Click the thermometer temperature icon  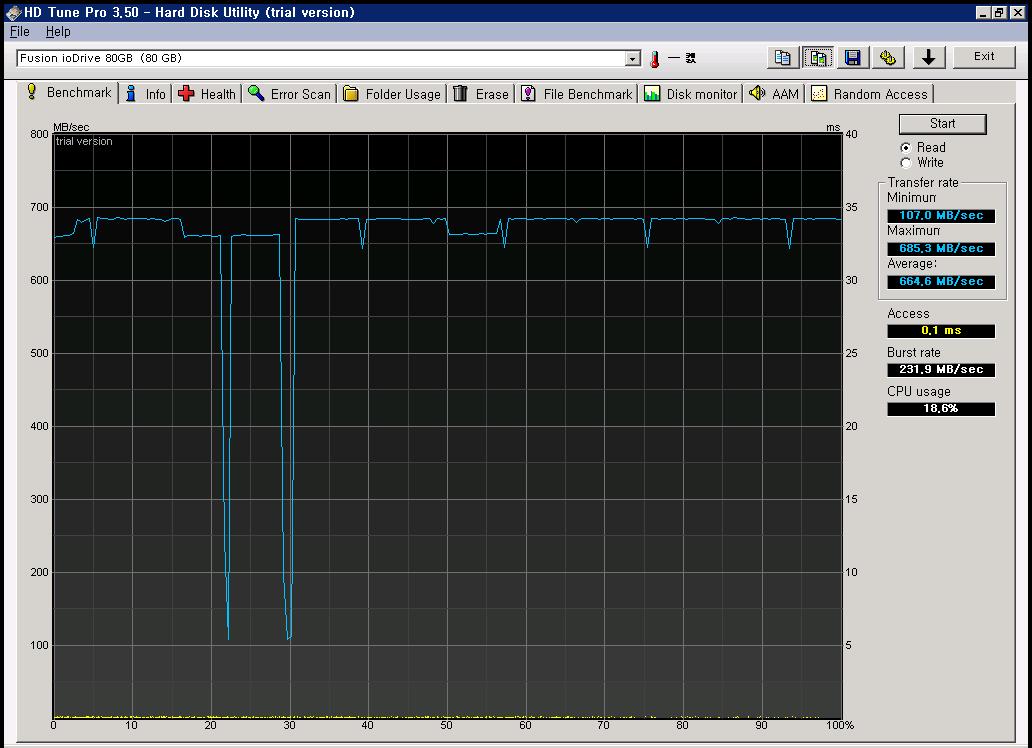(654, 59)
